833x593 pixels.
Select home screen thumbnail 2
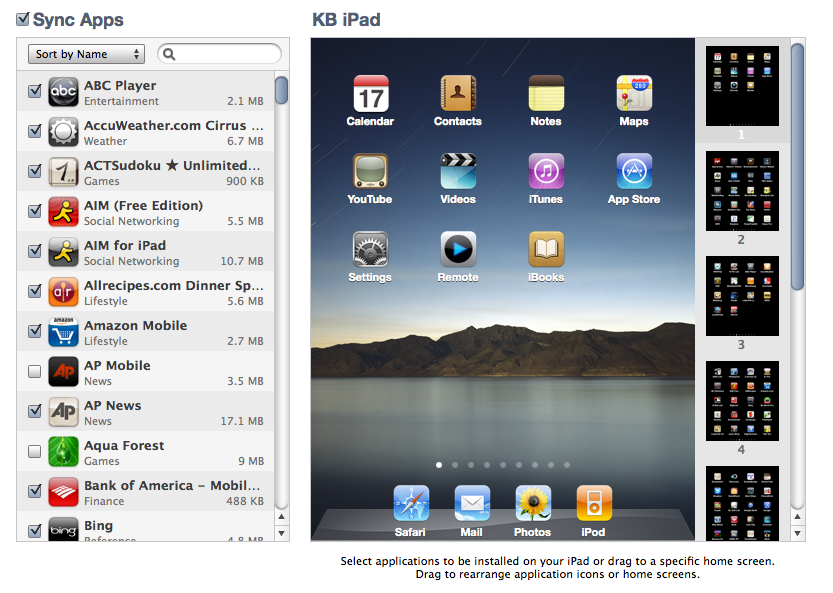click(742, 191)
